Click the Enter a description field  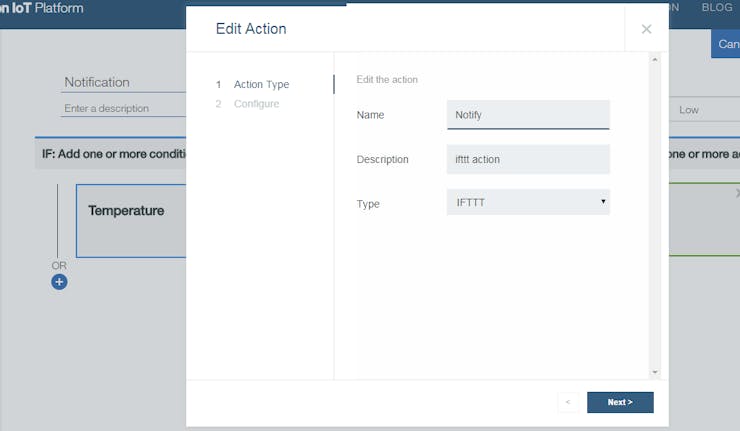[x=124, y=109]
